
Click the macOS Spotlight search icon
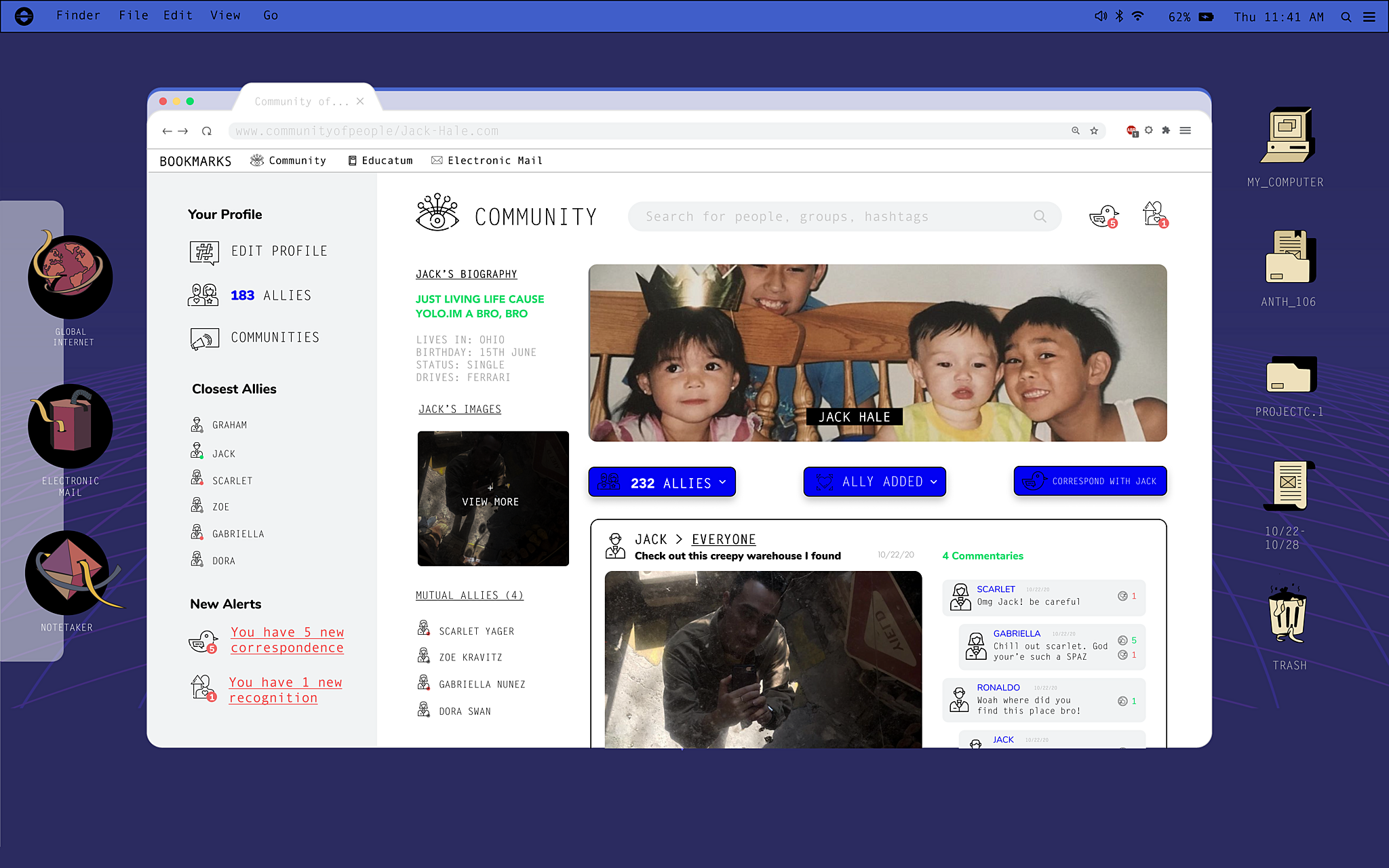click(1346, 17)
